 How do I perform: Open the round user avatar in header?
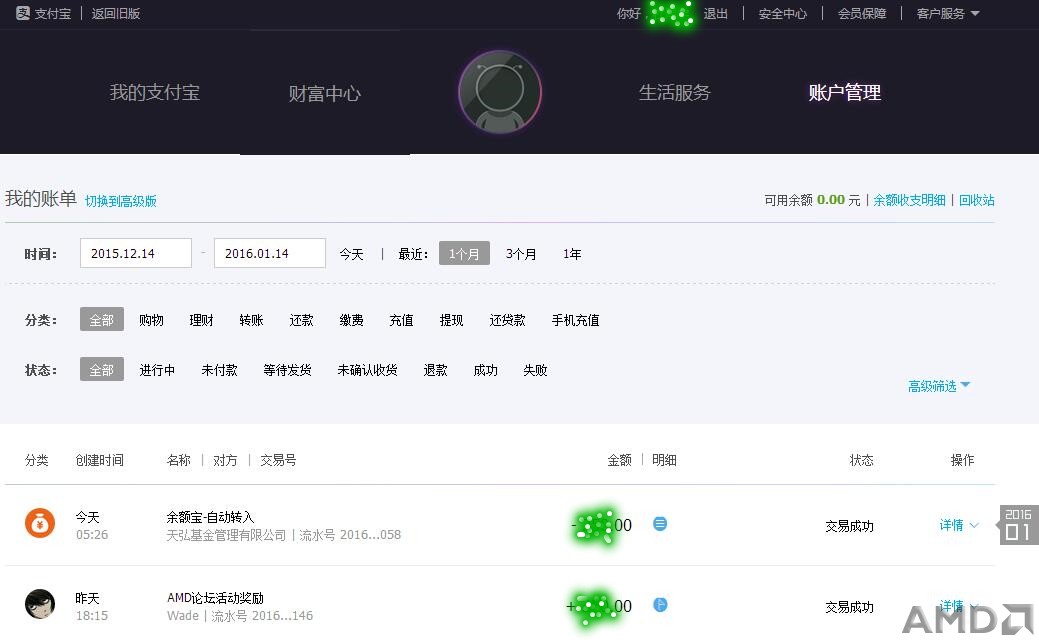(x=500, y=92)
